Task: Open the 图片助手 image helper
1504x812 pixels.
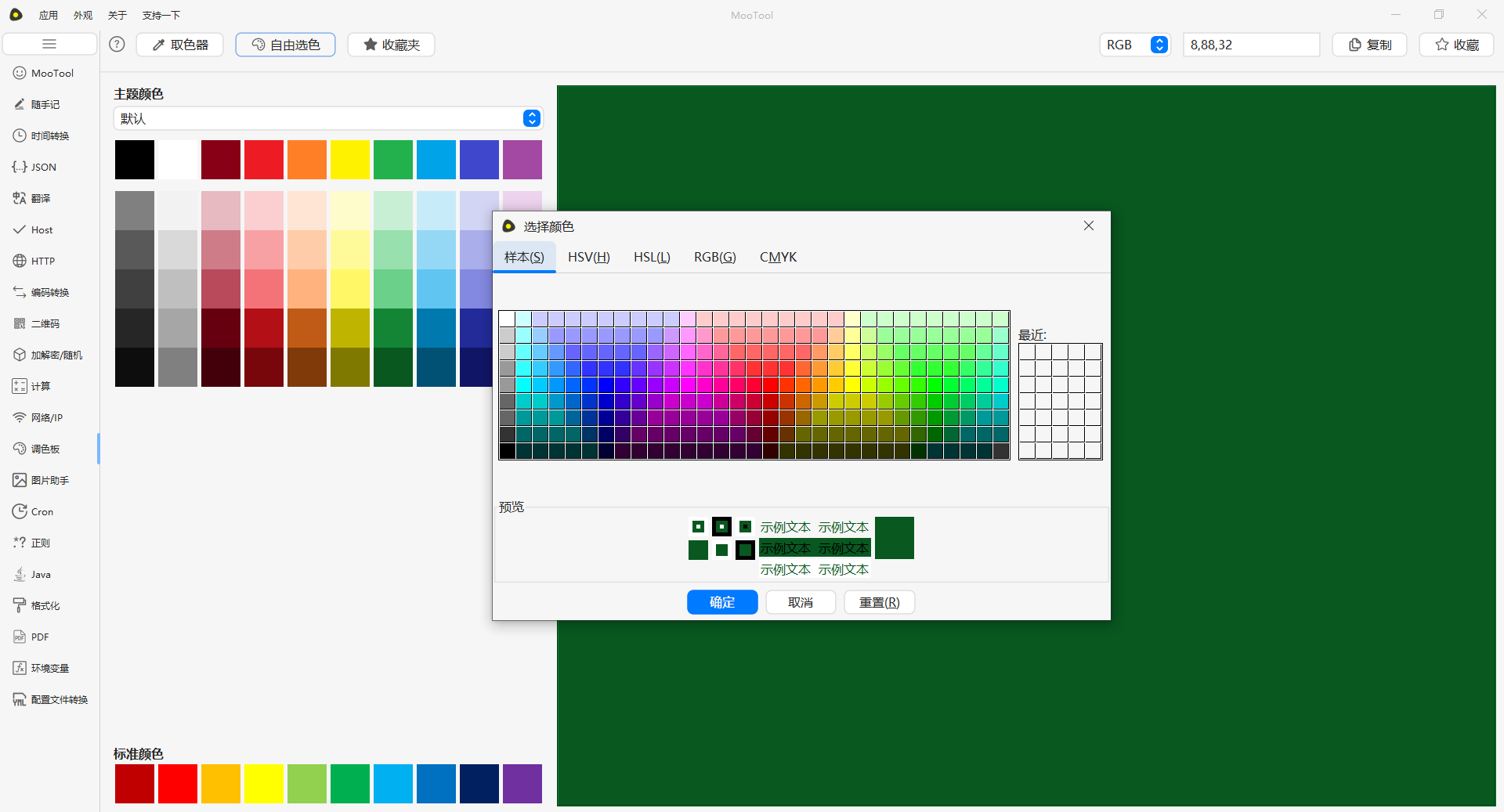Action: point(49,480)
